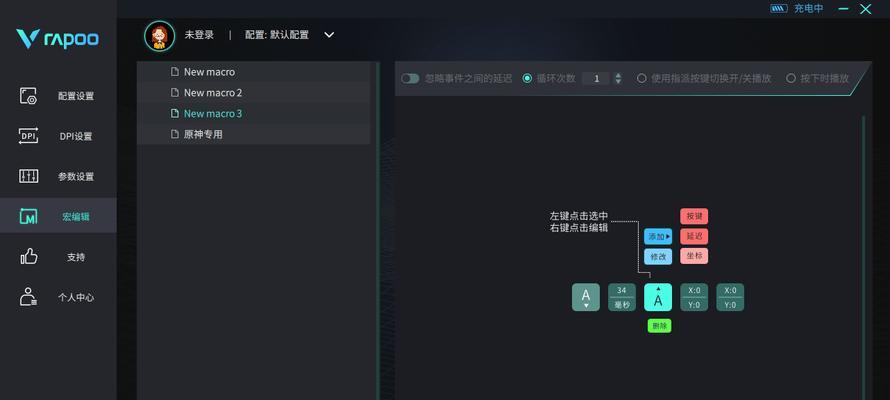Select the 循环次数 radio option
This screenshot has height=400, width=890.
(528, 78)
